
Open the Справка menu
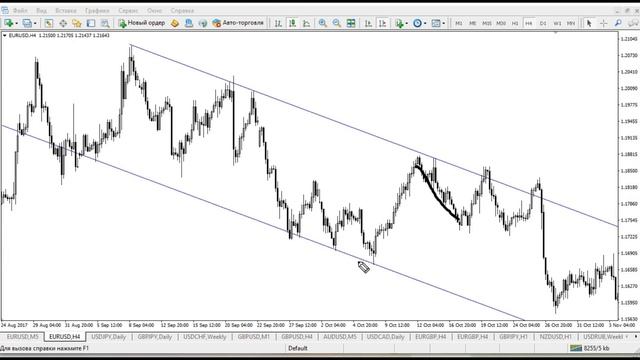[182, 11]
